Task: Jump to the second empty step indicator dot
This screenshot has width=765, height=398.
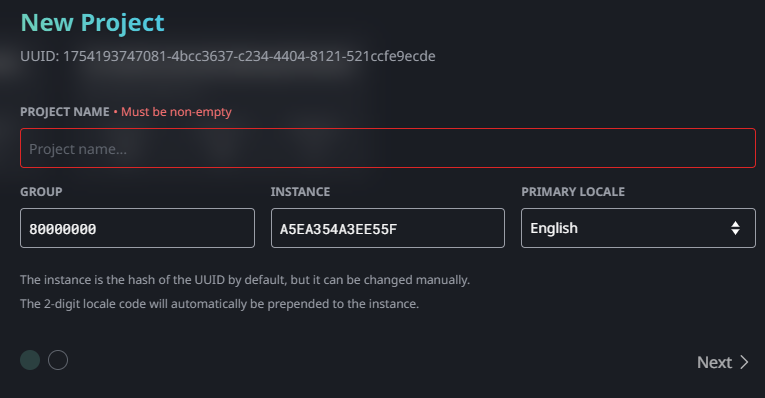Action: (x=58, y=360)
